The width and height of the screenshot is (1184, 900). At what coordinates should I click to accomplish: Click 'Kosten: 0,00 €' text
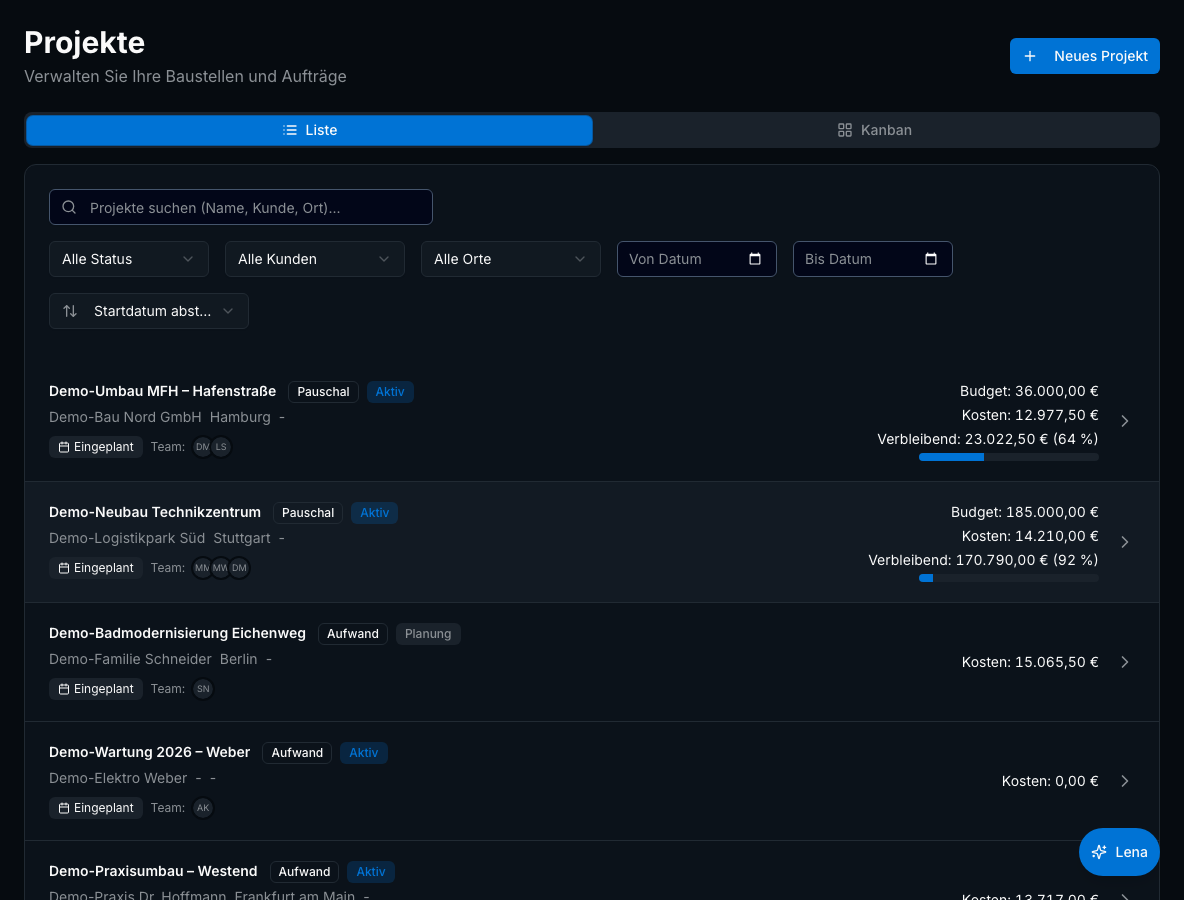(1050, 781)
